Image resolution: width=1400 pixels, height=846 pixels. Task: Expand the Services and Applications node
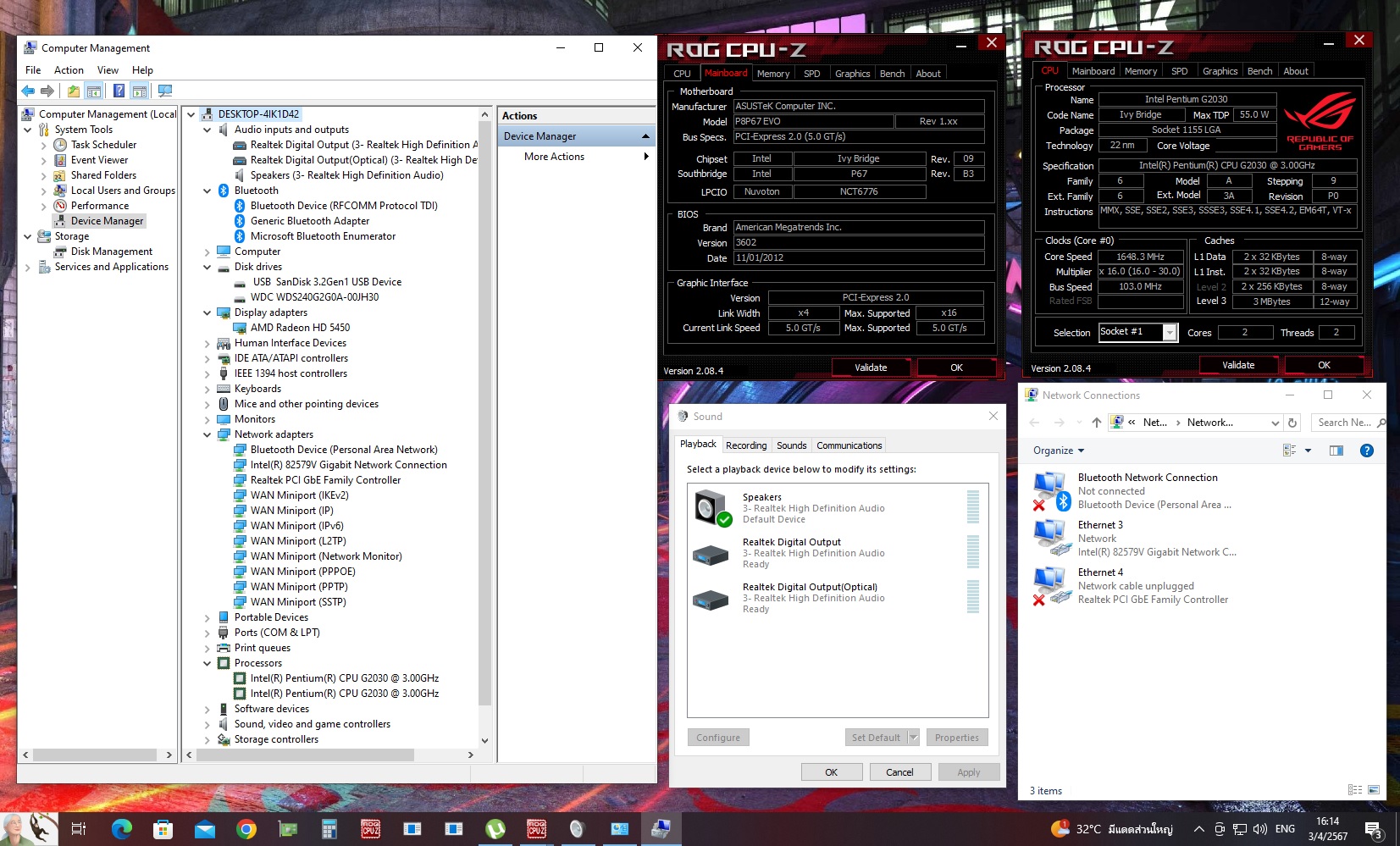click(x=28, y=267)
